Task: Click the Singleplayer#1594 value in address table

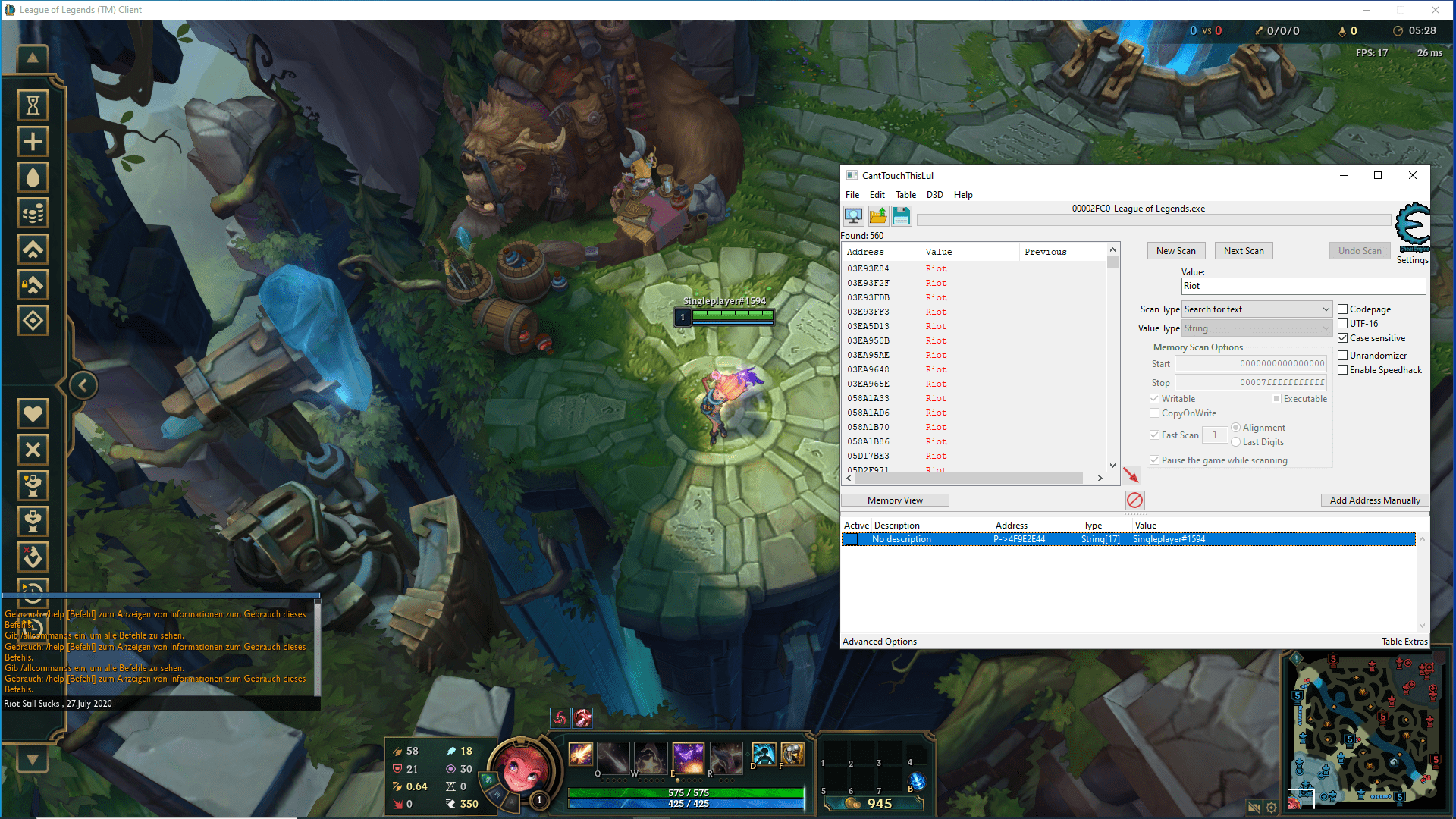Action: tap(1169, 539)
